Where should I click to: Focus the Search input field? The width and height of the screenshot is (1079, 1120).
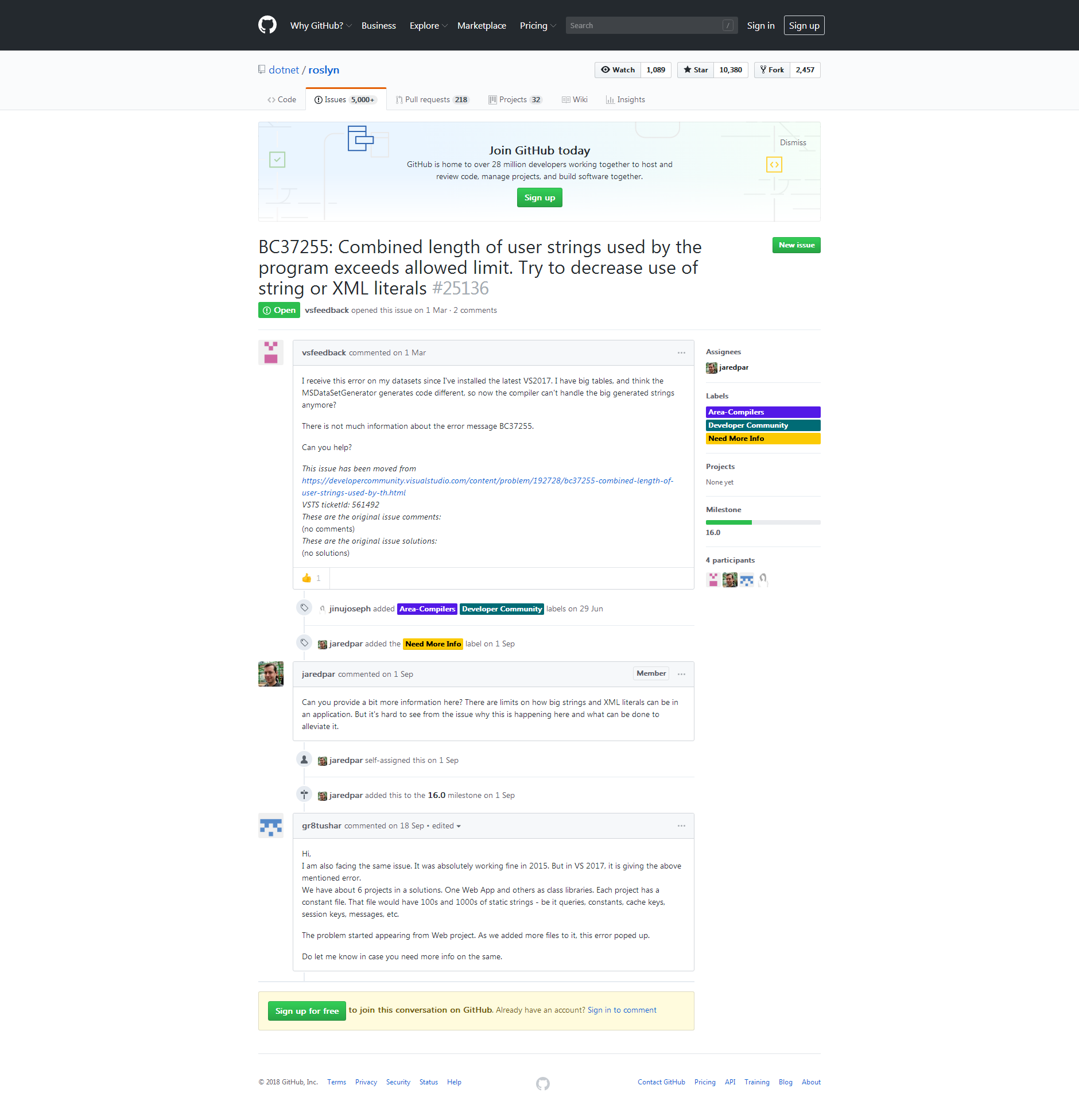pos(652,25)
